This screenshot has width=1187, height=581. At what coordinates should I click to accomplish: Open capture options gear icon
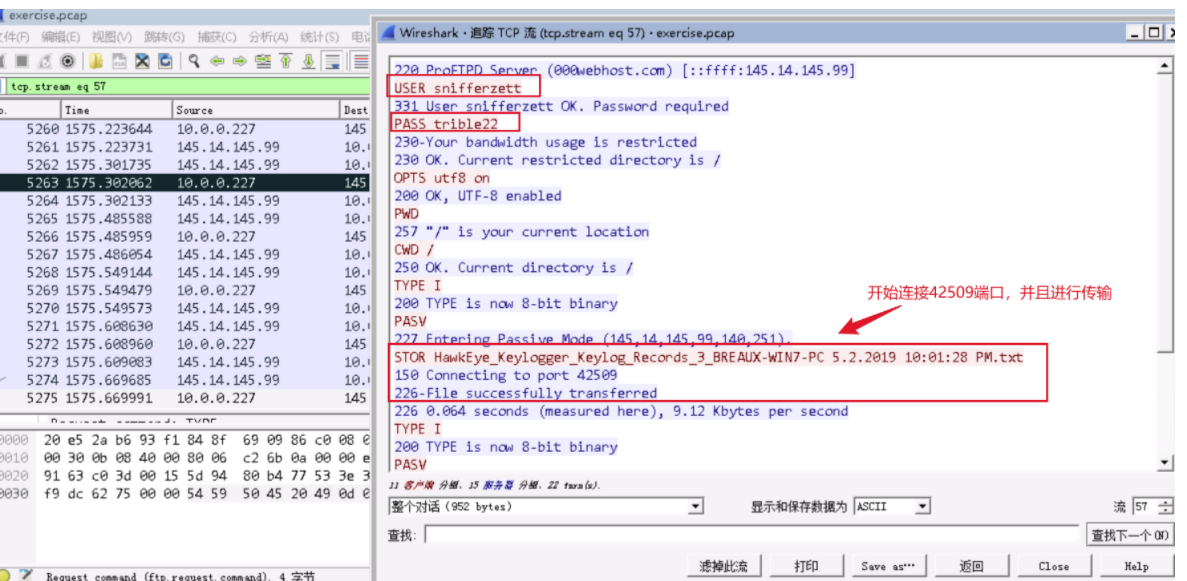click(67, 61)
